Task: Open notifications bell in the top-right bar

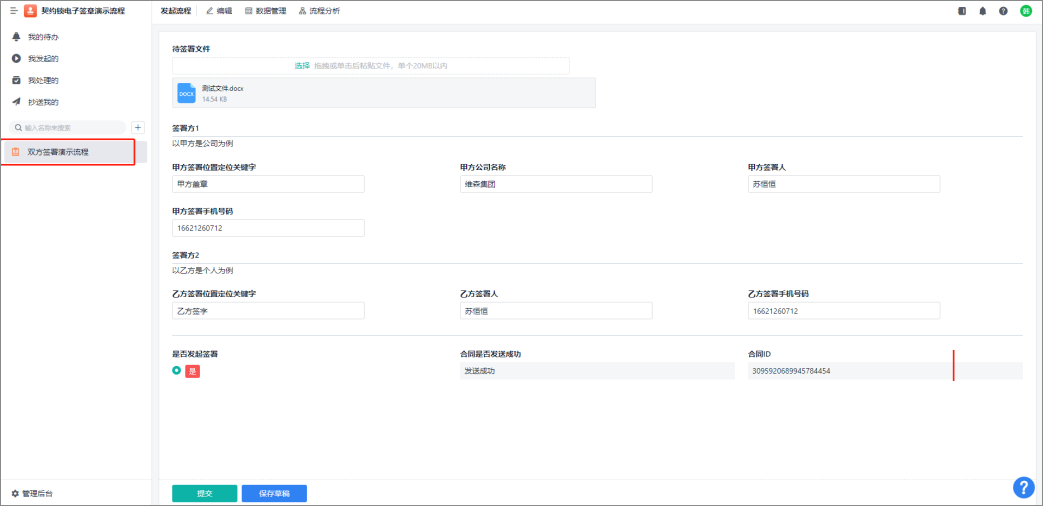Action: click(982, 11)
